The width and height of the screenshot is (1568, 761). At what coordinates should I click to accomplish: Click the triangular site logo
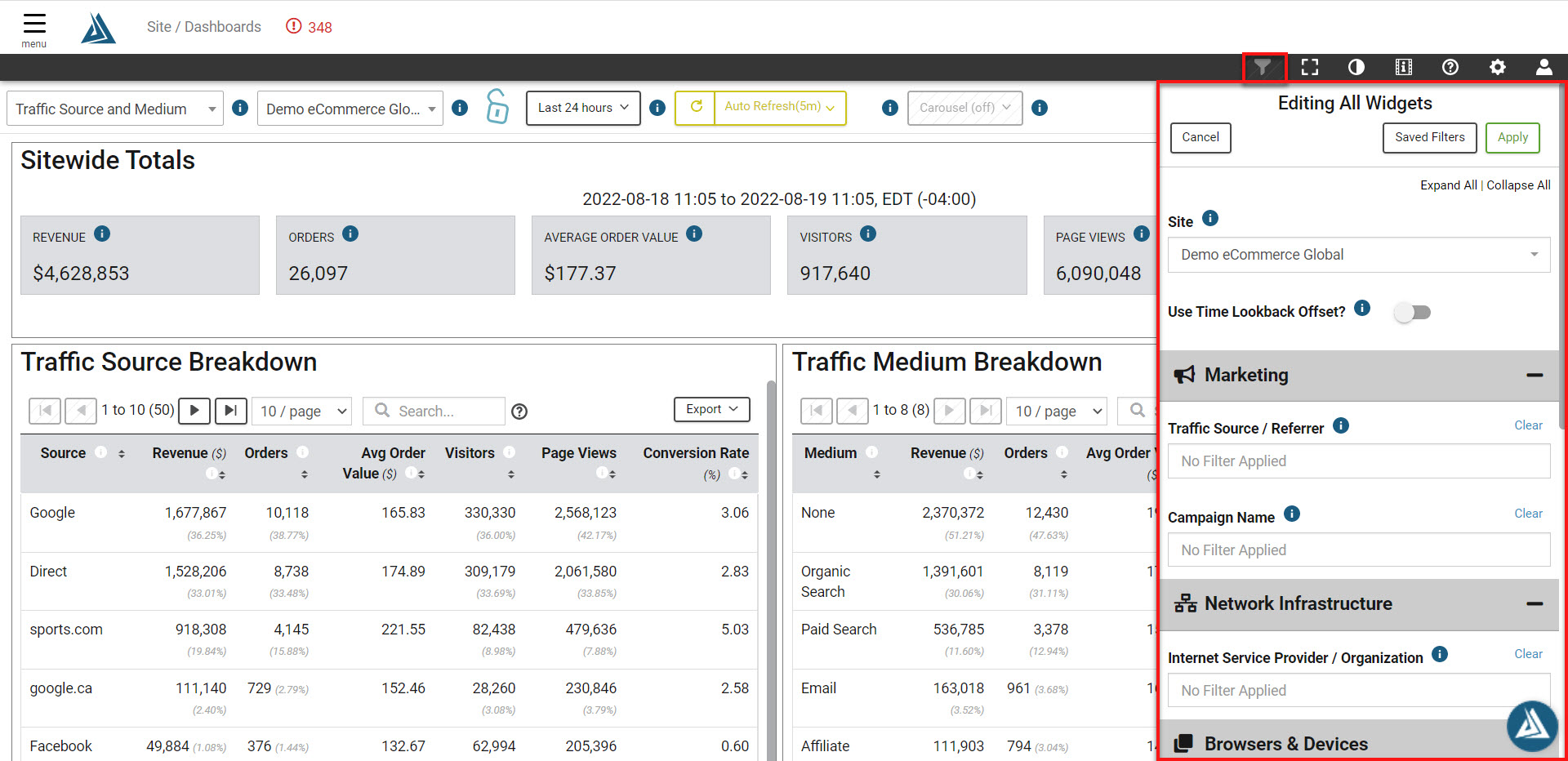[x=98, y=28]
